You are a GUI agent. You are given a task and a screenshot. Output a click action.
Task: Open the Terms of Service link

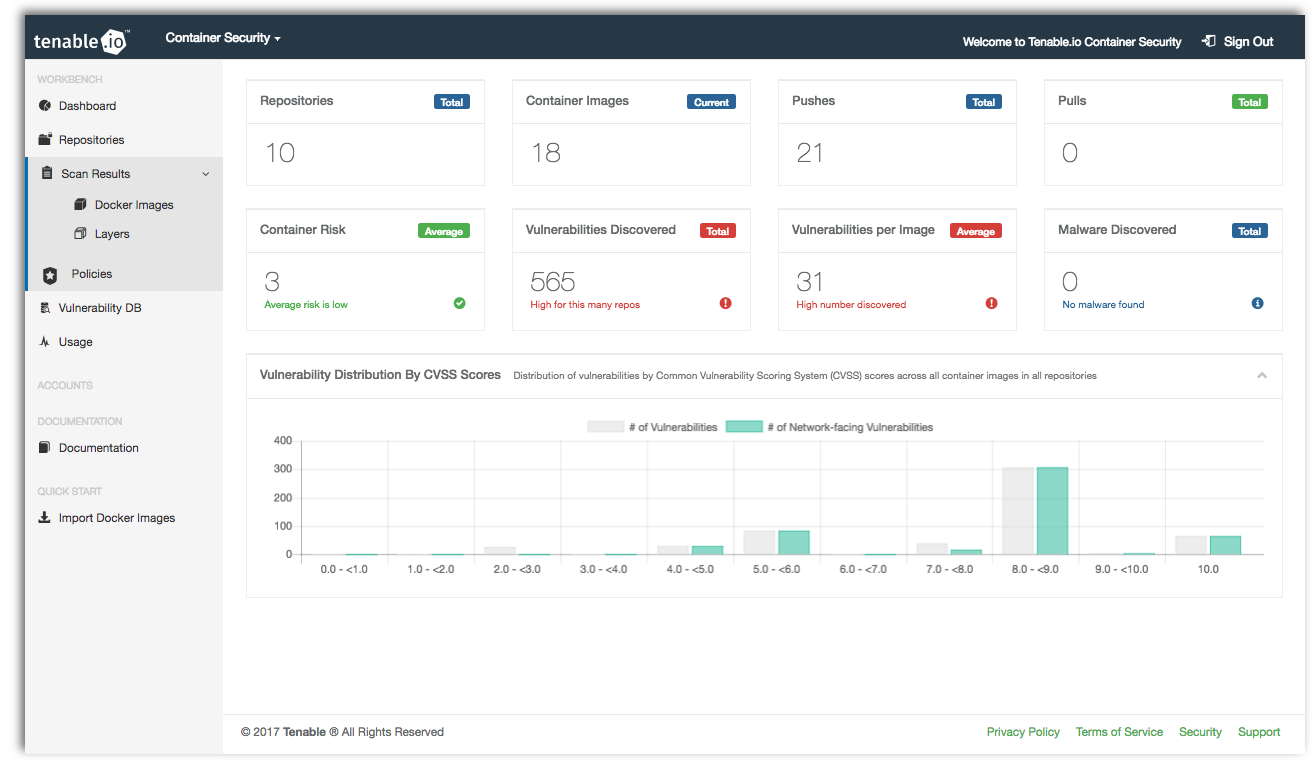pos(1119,732)
